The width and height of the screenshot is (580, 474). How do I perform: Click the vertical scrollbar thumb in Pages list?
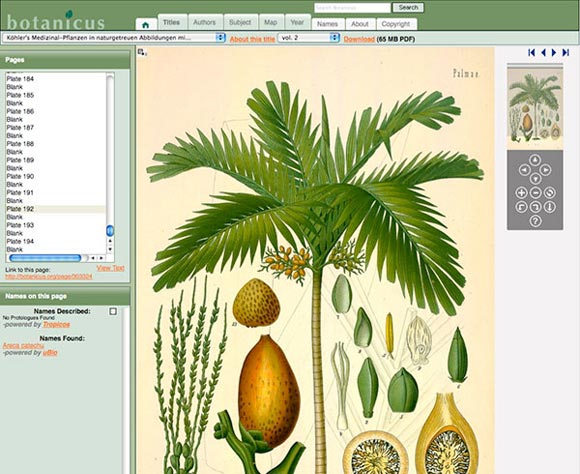[x=110, y=231]
